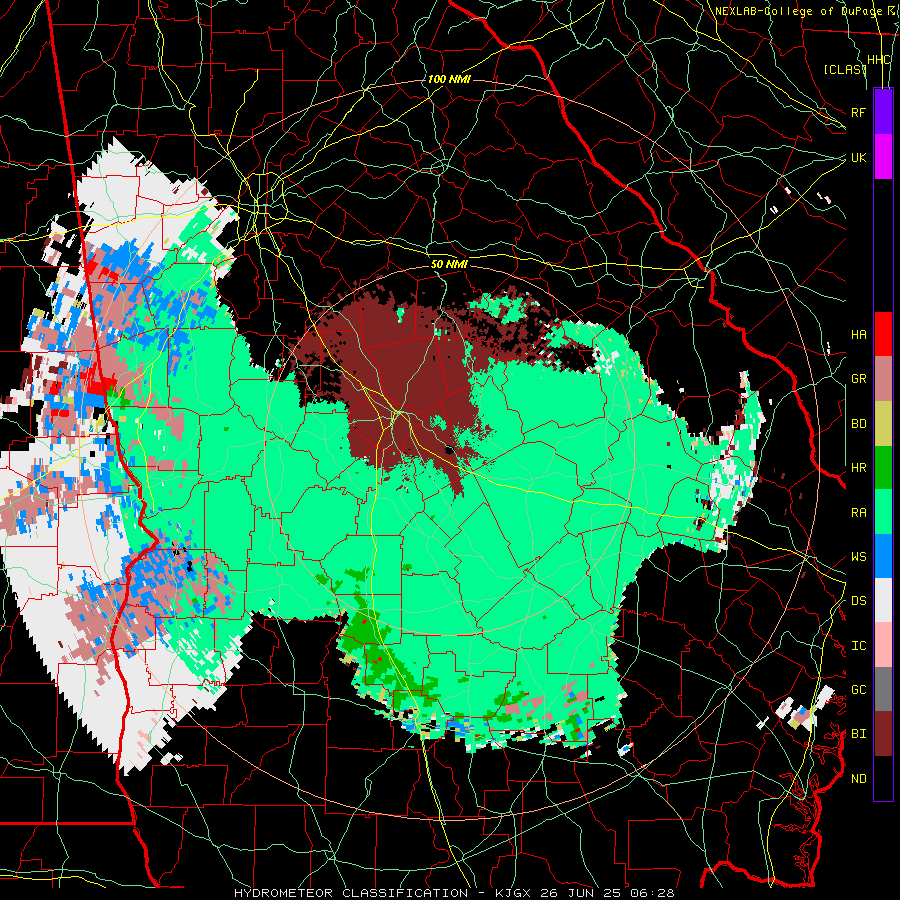900x900 pixels.
Task: Click the 'UK' legend label
Action: (x=859, y=157)
